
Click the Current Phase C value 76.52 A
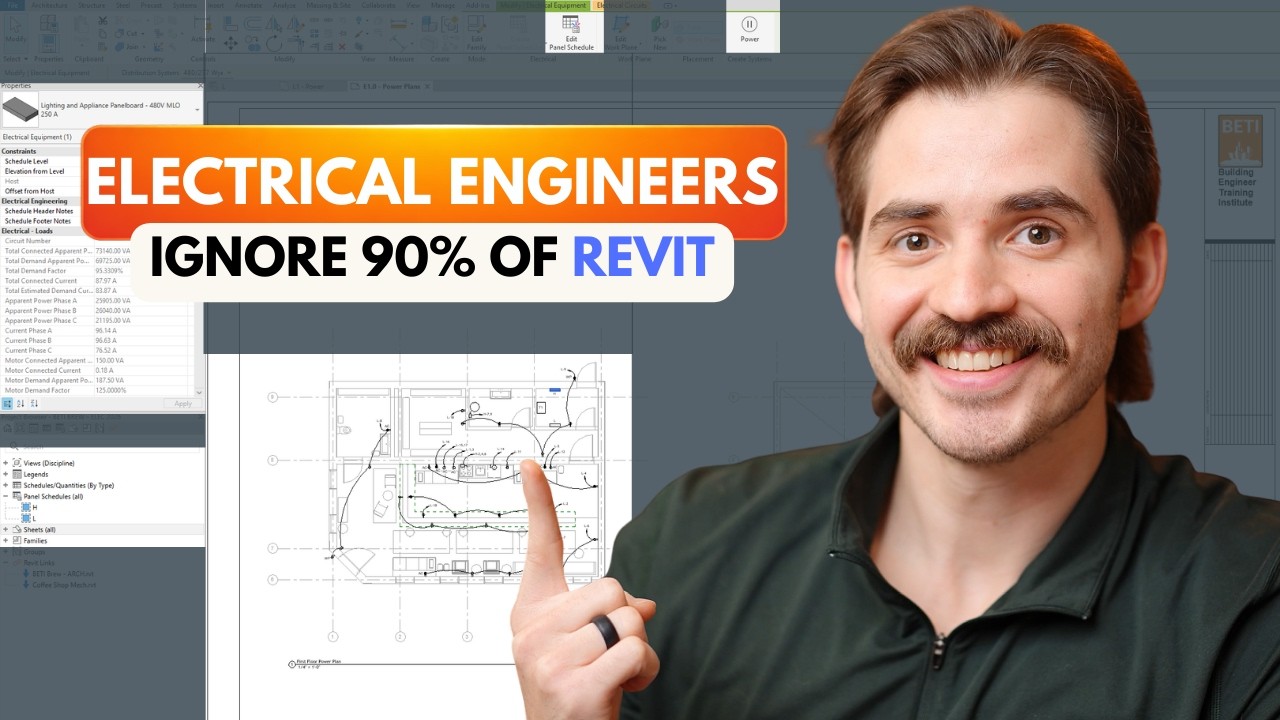105,351
